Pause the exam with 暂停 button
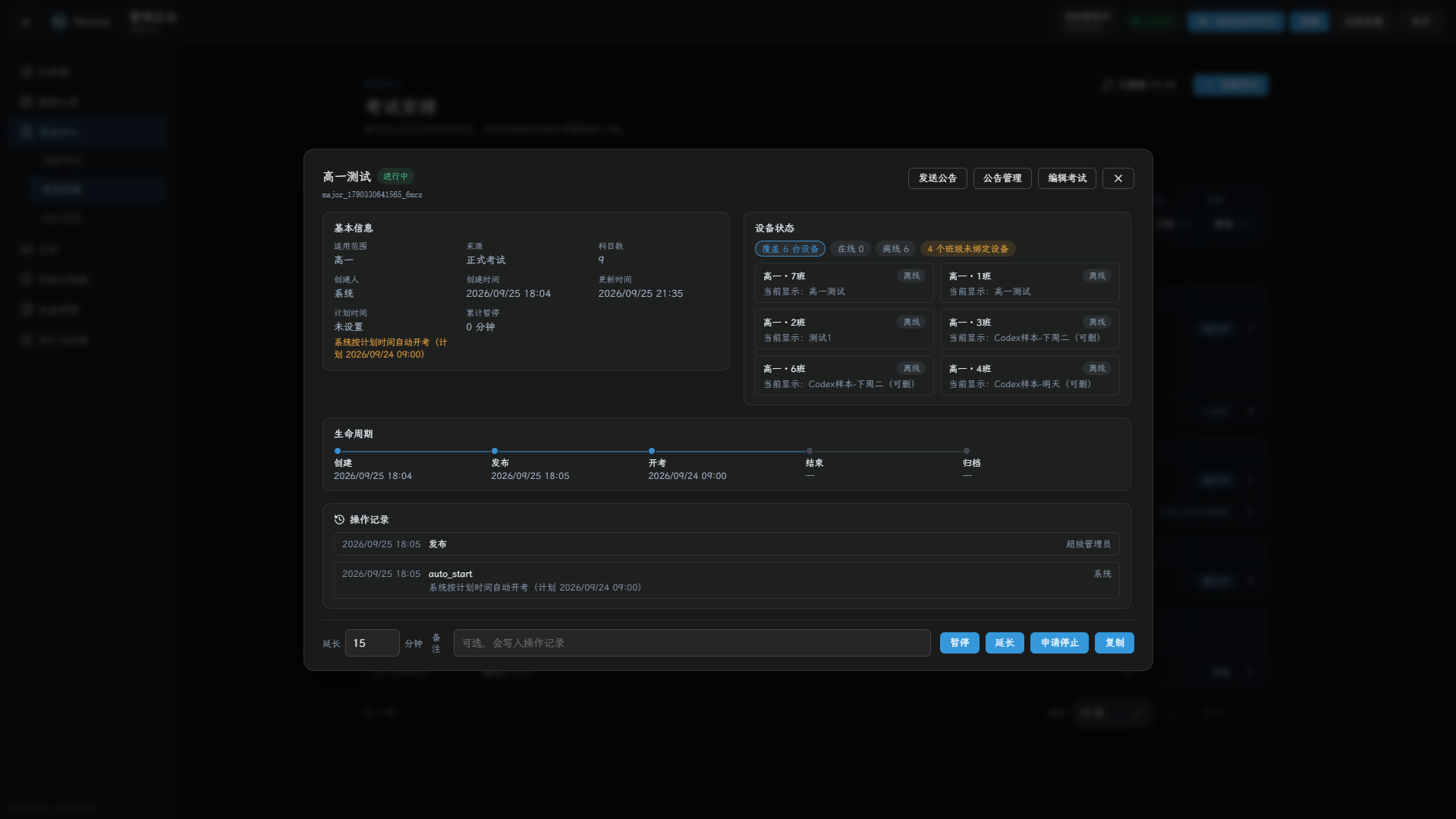1456x819 pixels. click(x=960, y=643)
